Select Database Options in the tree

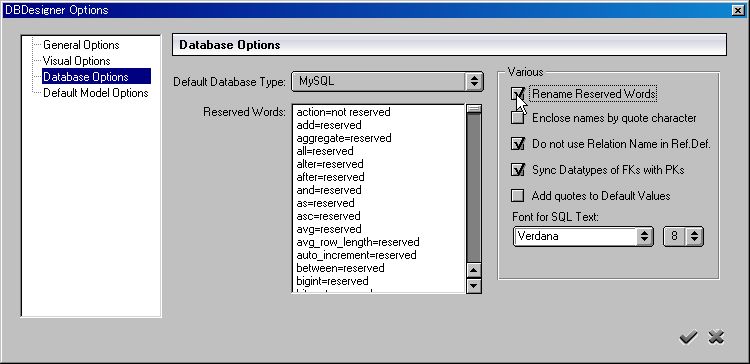96,77
